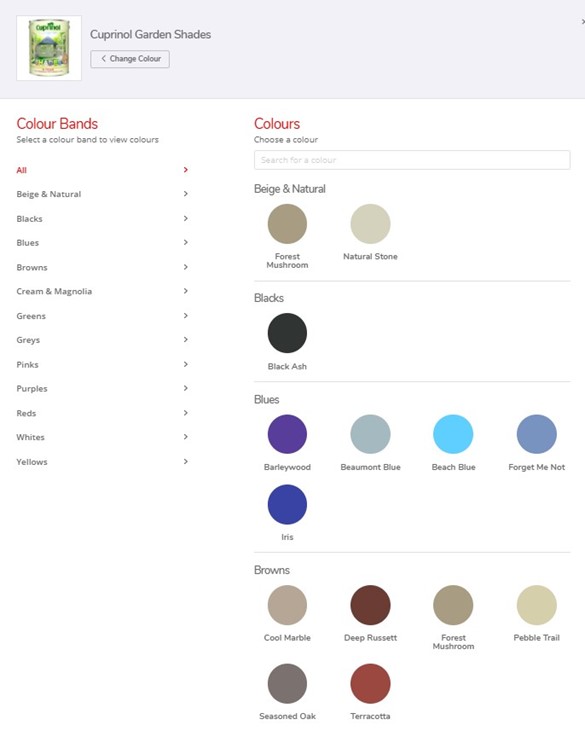The width and height of the screenshot is (585, 731).
Task: Pick the Pebble Trail colour swatch
Action: [537, 605]
